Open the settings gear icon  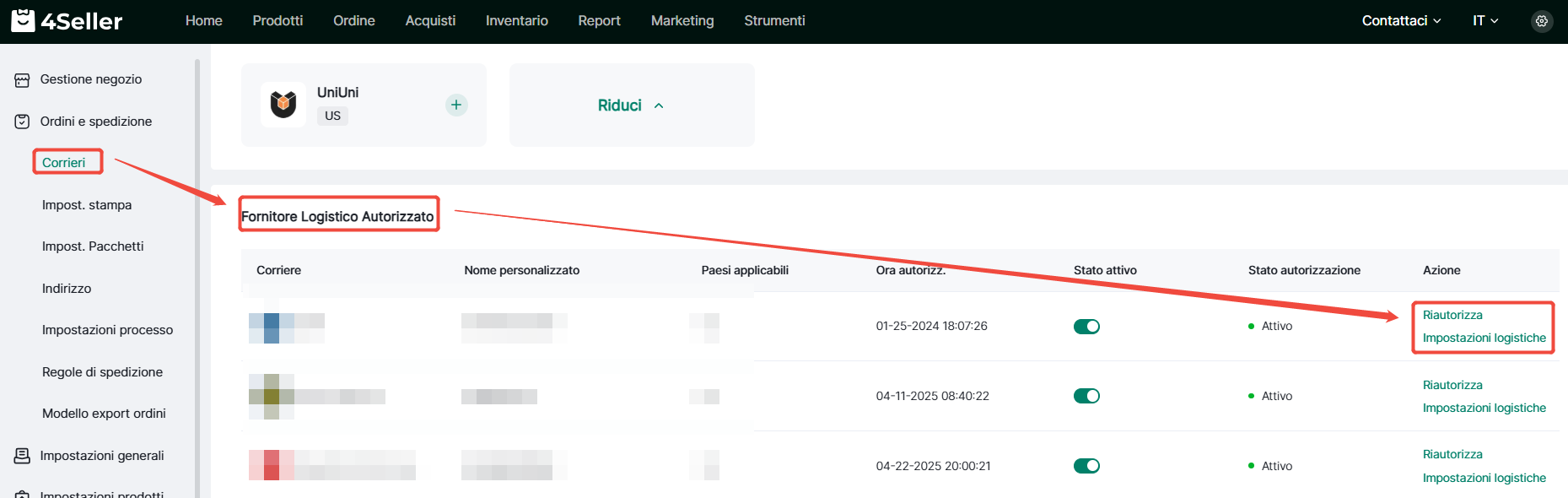[x=1541, y=21]
